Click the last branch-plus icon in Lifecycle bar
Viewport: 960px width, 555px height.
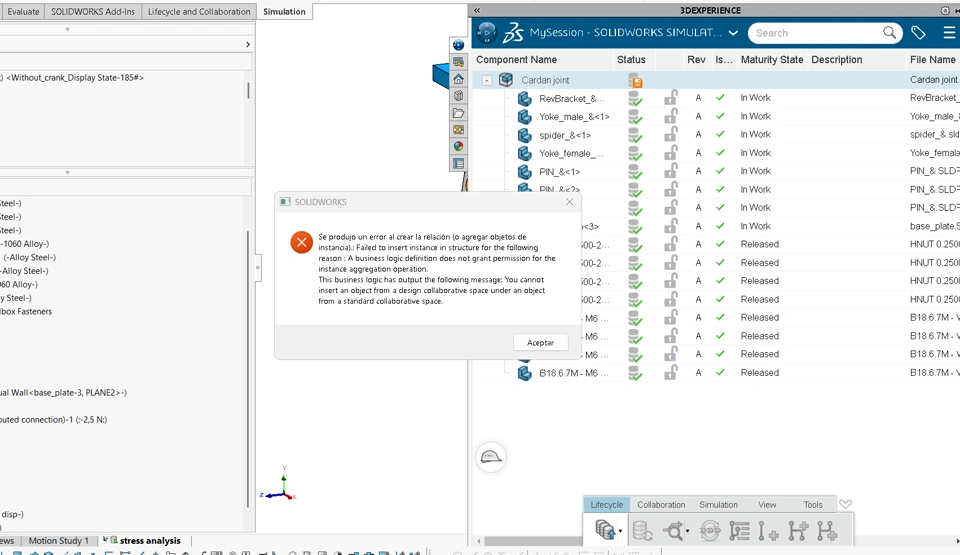pos(827,530)
